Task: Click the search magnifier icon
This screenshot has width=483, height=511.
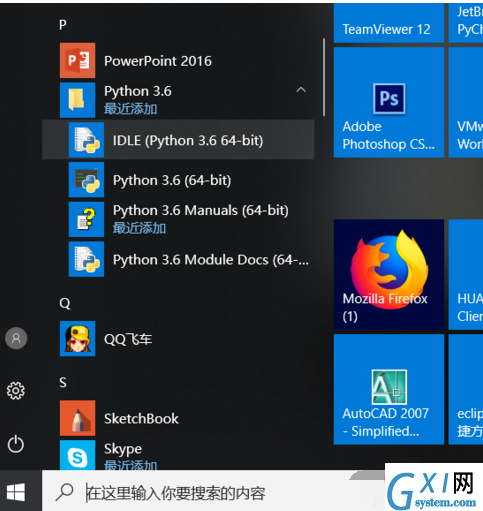Action: point(65,492)
